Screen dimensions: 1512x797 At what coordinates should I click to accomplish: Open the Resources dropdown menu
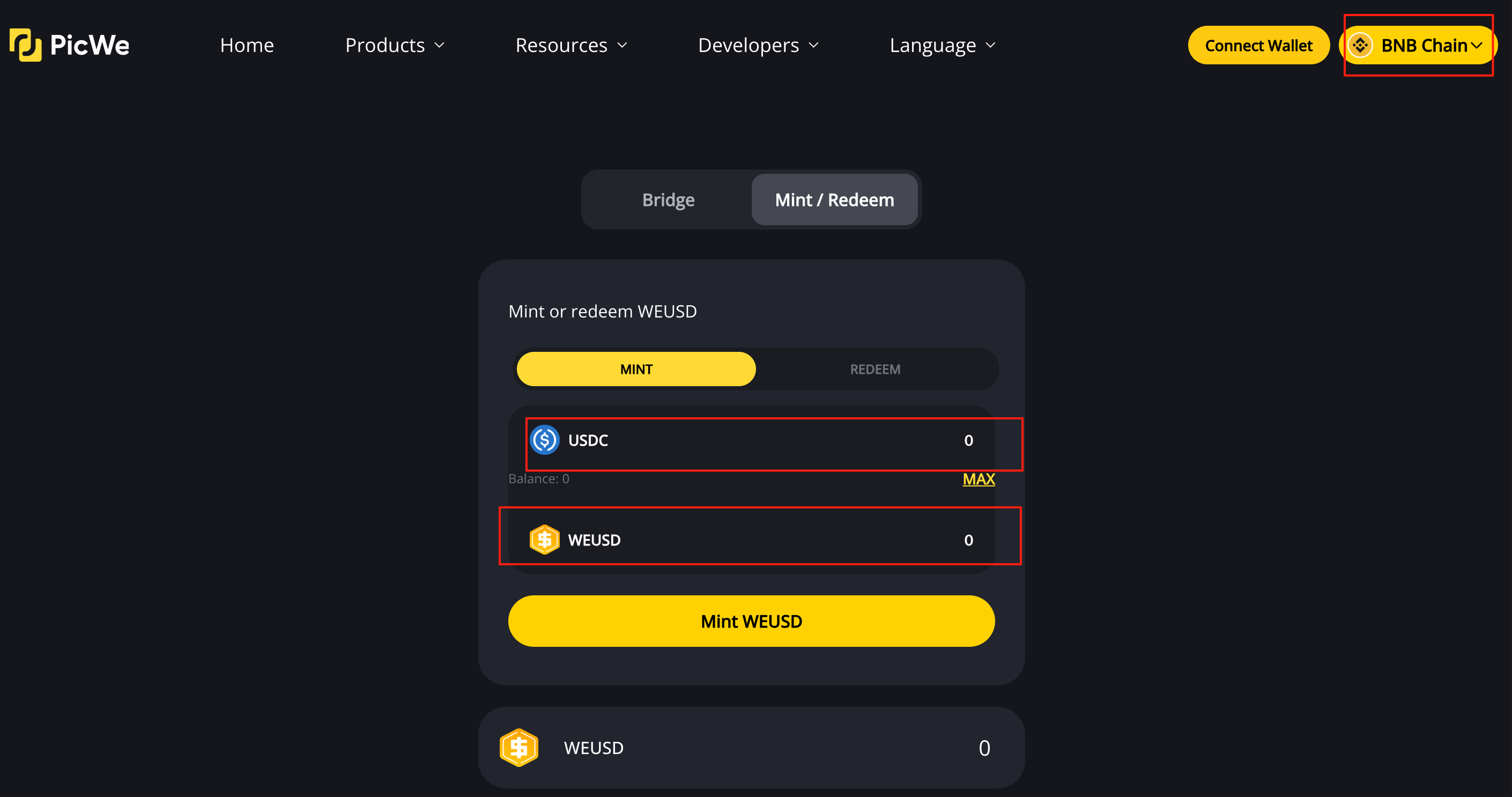pyautogui.click(x=571, y=45)
